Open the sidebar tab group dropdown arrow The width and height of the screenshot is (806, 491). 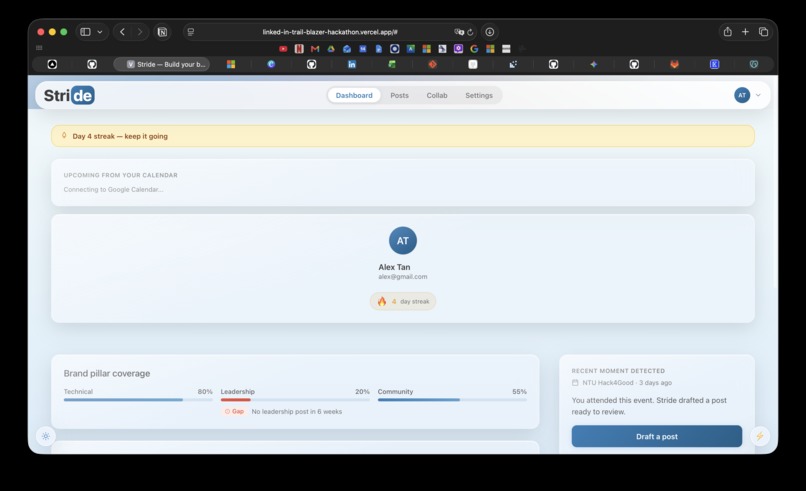click(100, 32)
